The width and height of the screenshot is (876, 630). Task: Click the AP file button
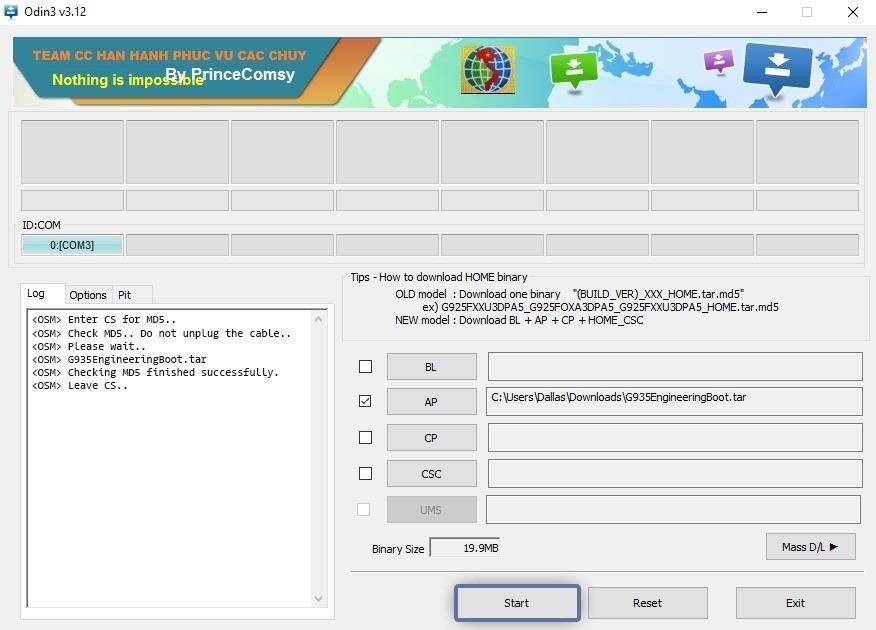click(432, 402)
